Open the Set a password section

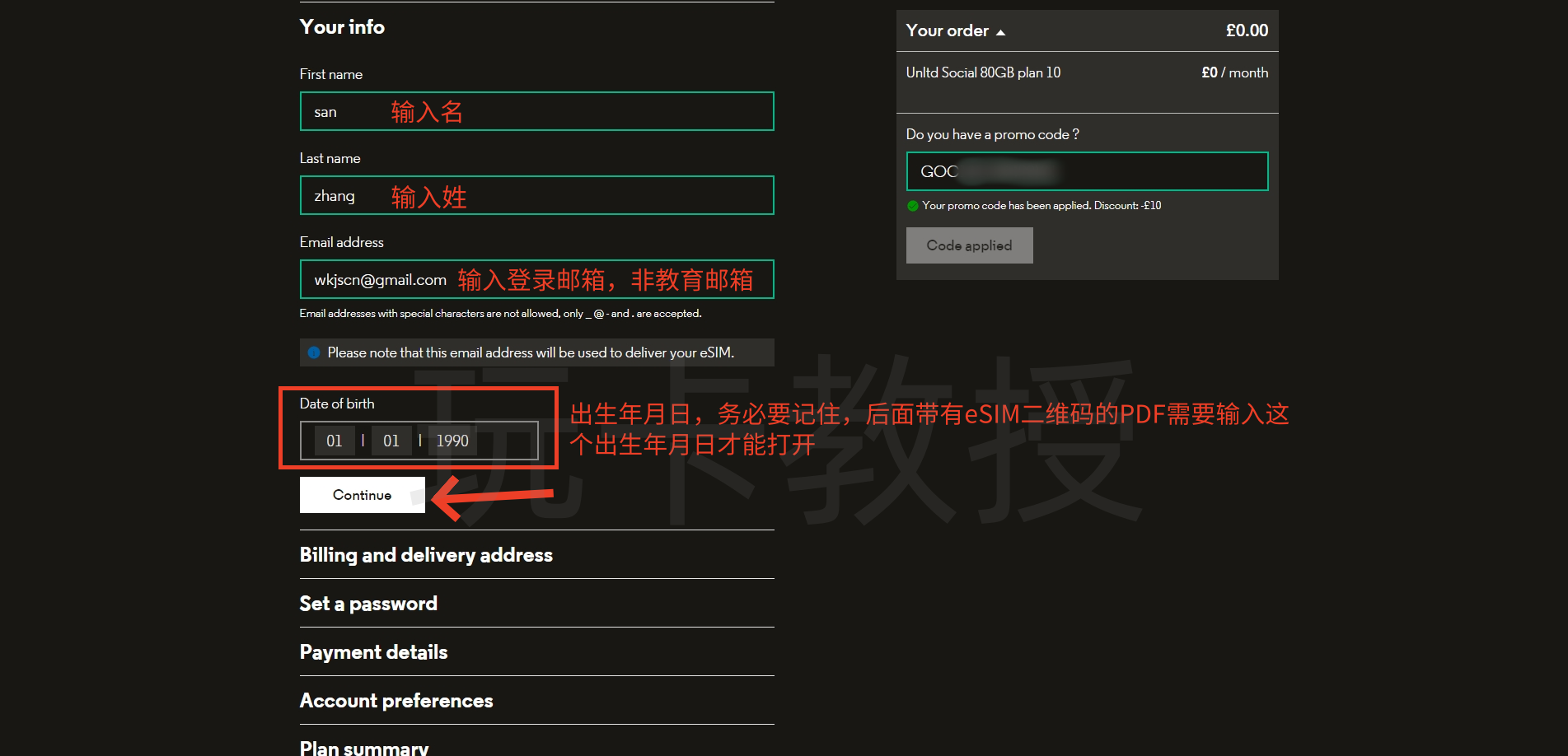pos(368,604)
